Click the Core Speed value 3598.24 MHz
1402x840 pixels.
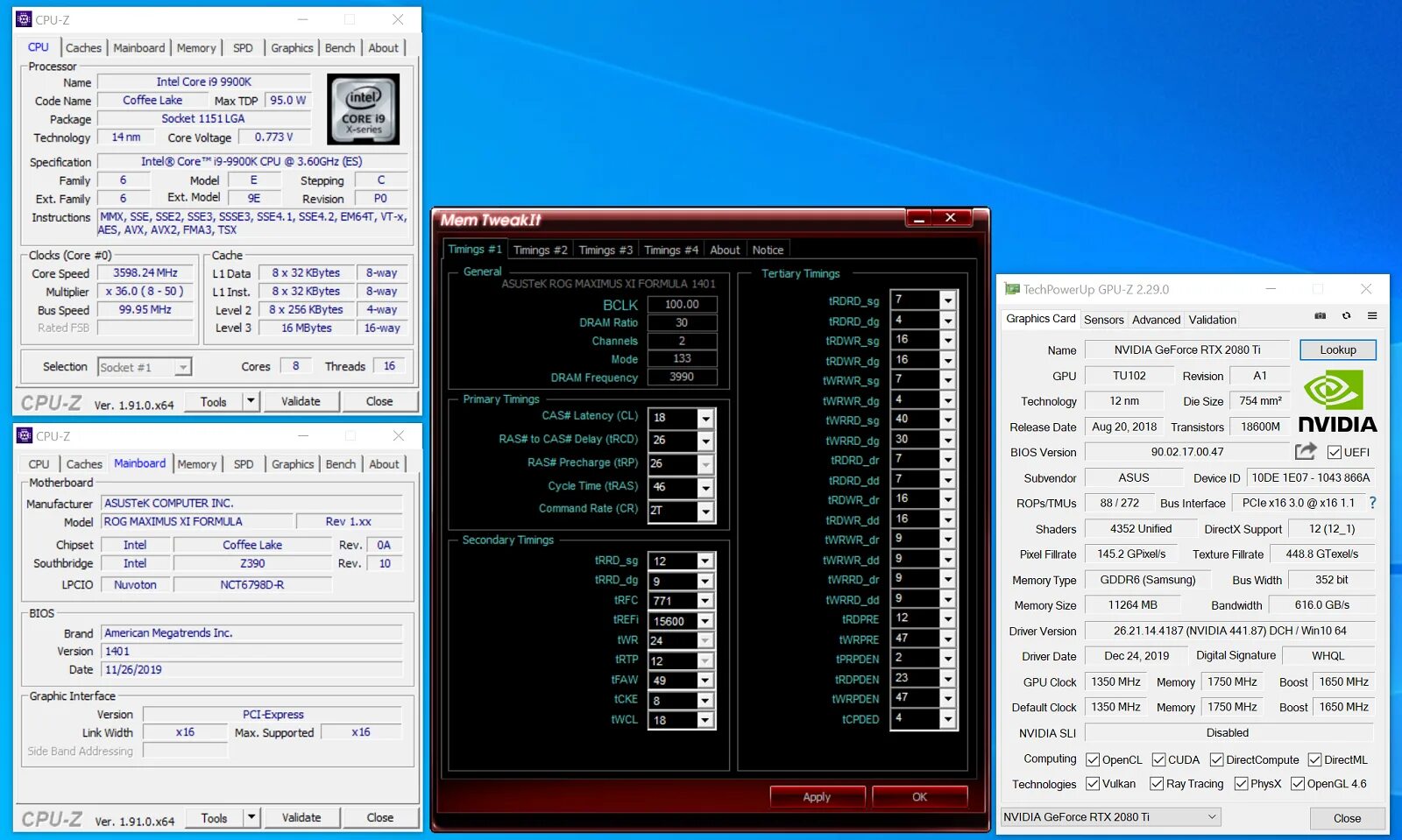145,273
